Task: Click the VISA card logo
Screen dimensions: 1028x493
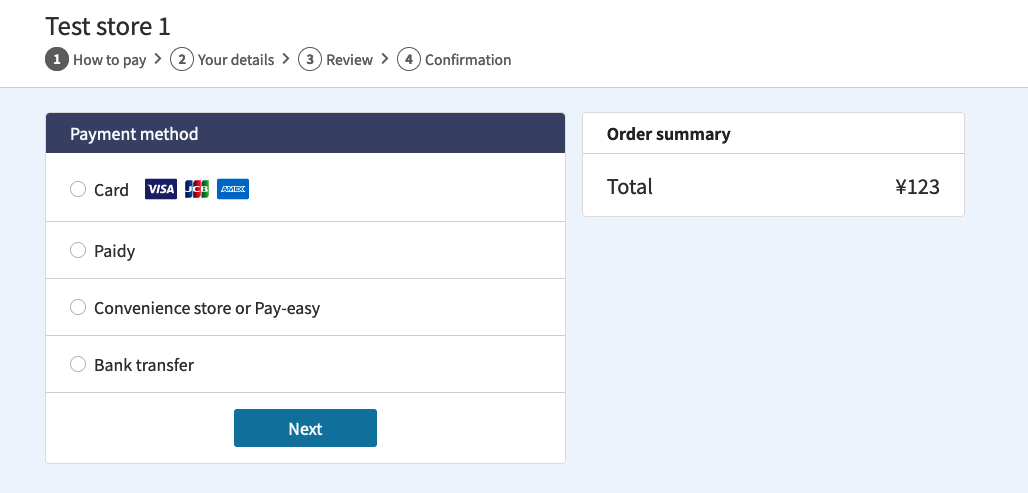Action: (x=161, y=189)
